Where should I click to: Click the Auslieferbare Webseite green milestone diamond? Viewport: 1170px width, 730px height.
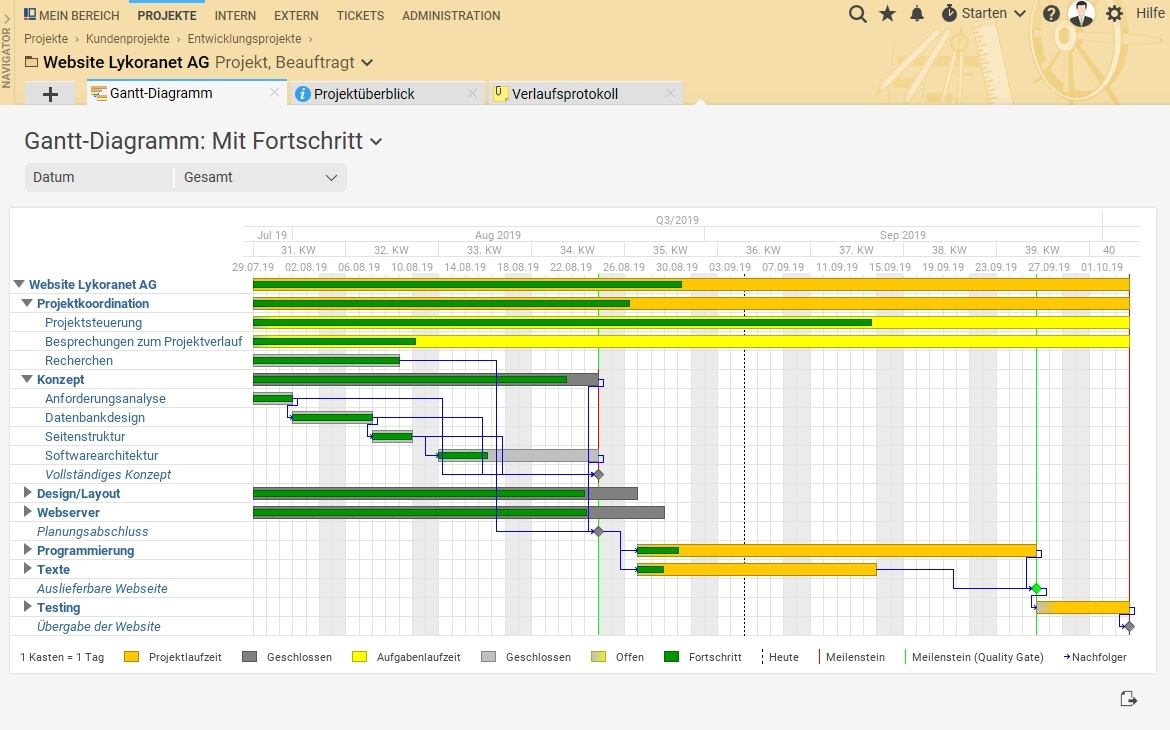coord(1036,588)
